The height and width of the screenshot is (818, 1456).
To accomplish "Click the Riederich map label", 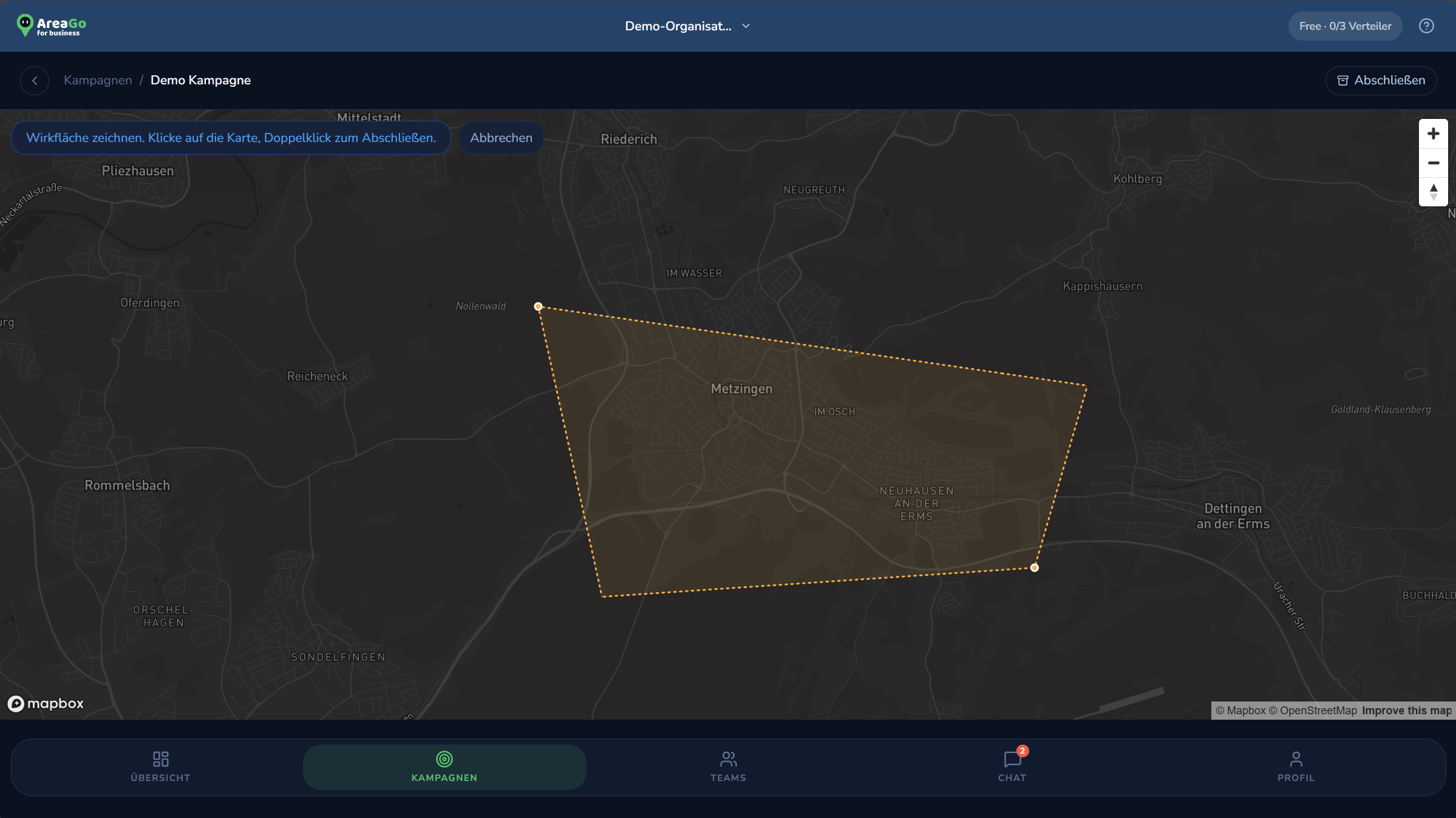I will [629, 139].
